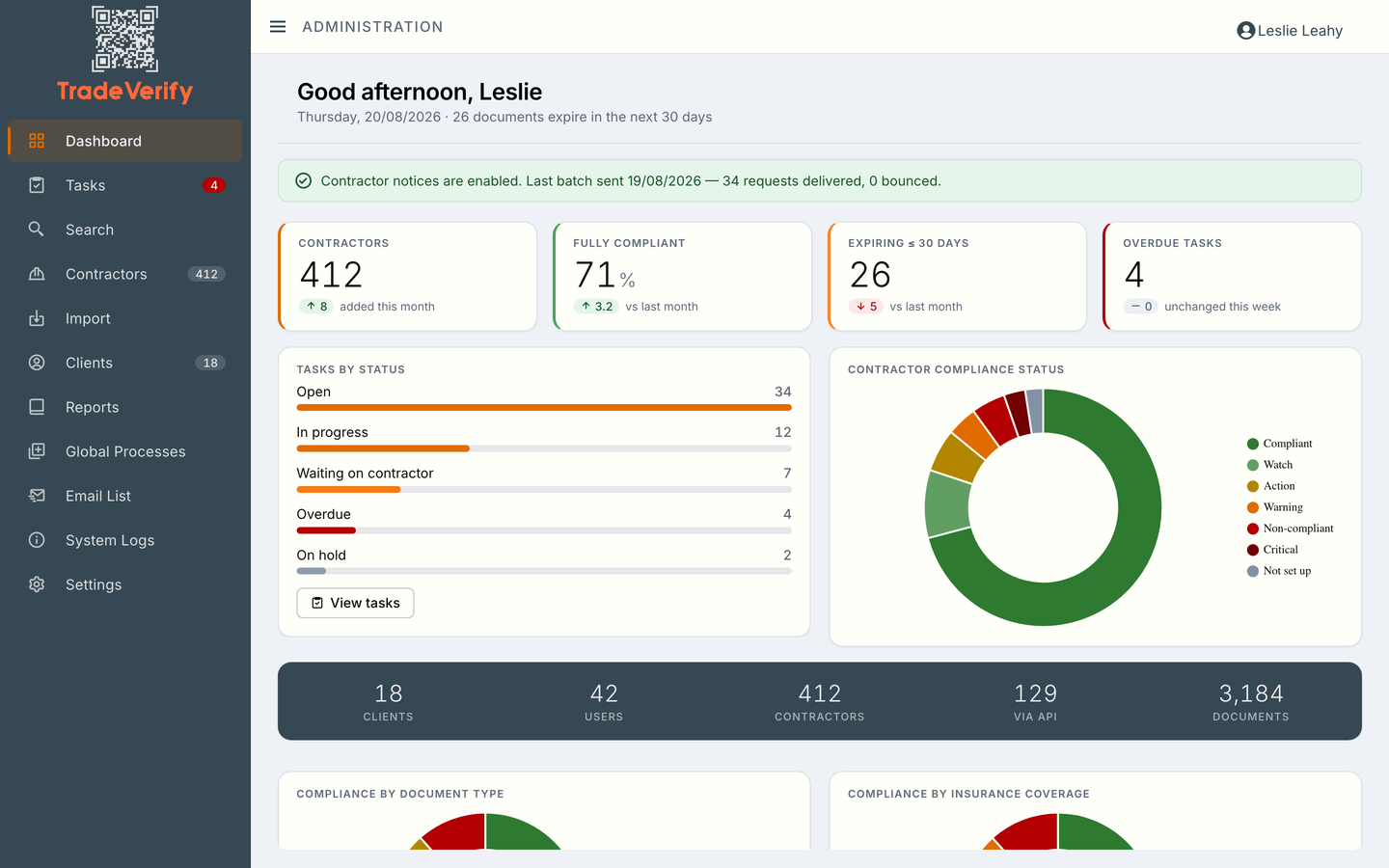Go to the Import menu item

pos(125,318)
